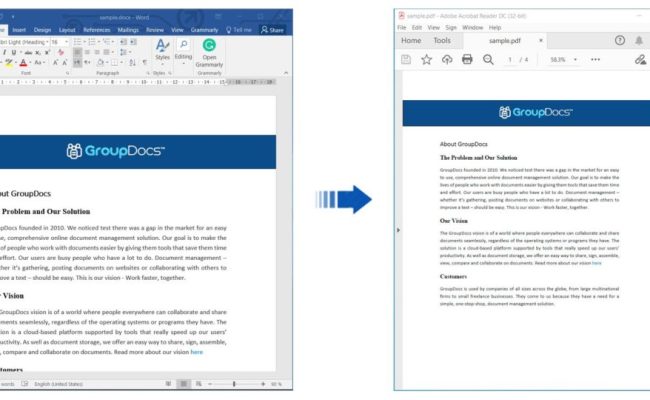
Task: Insert a bulleted list in Word
Action: (77, 42)
